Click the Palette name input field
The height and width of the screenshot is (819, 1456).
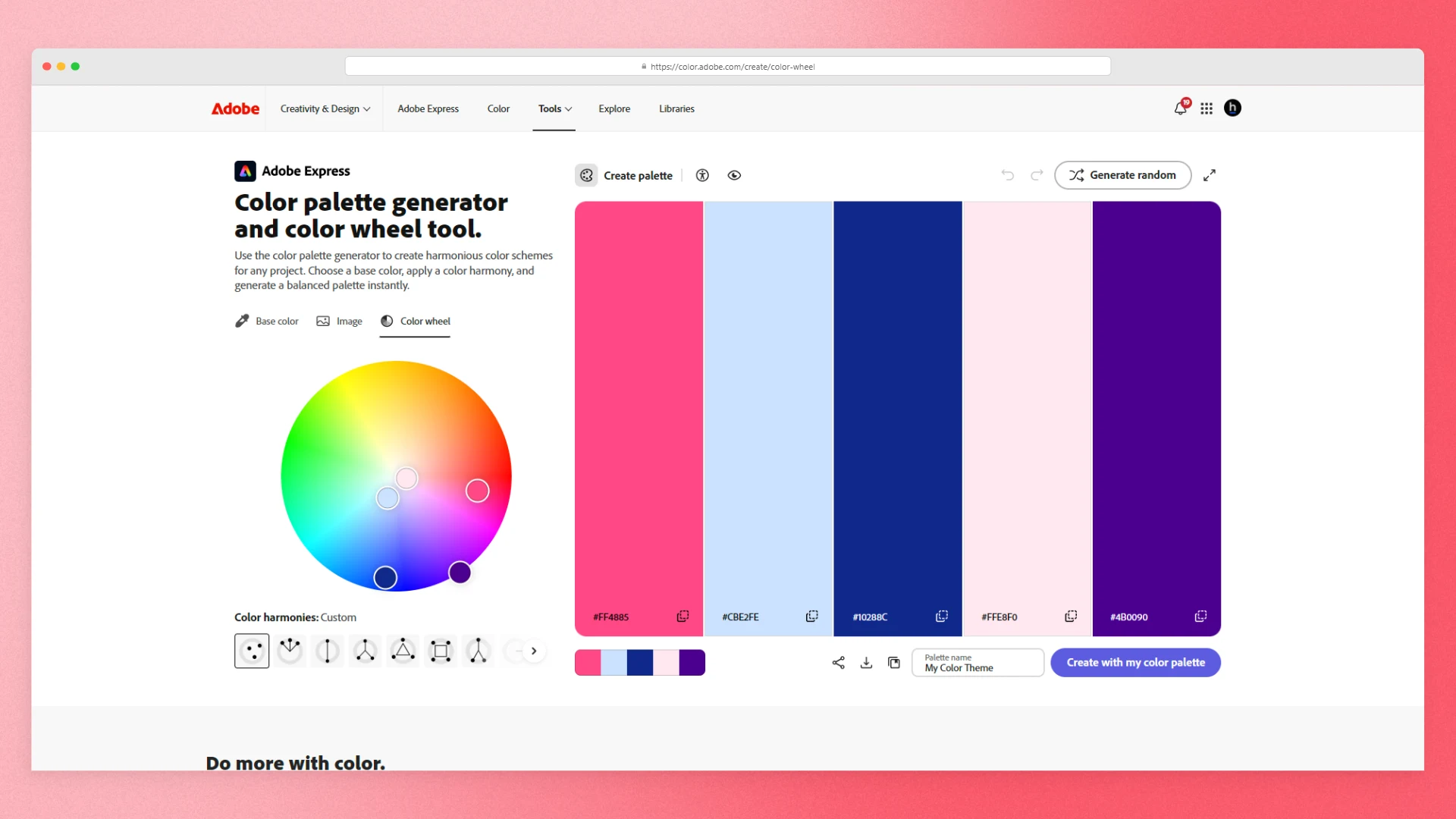click(977, 663)
